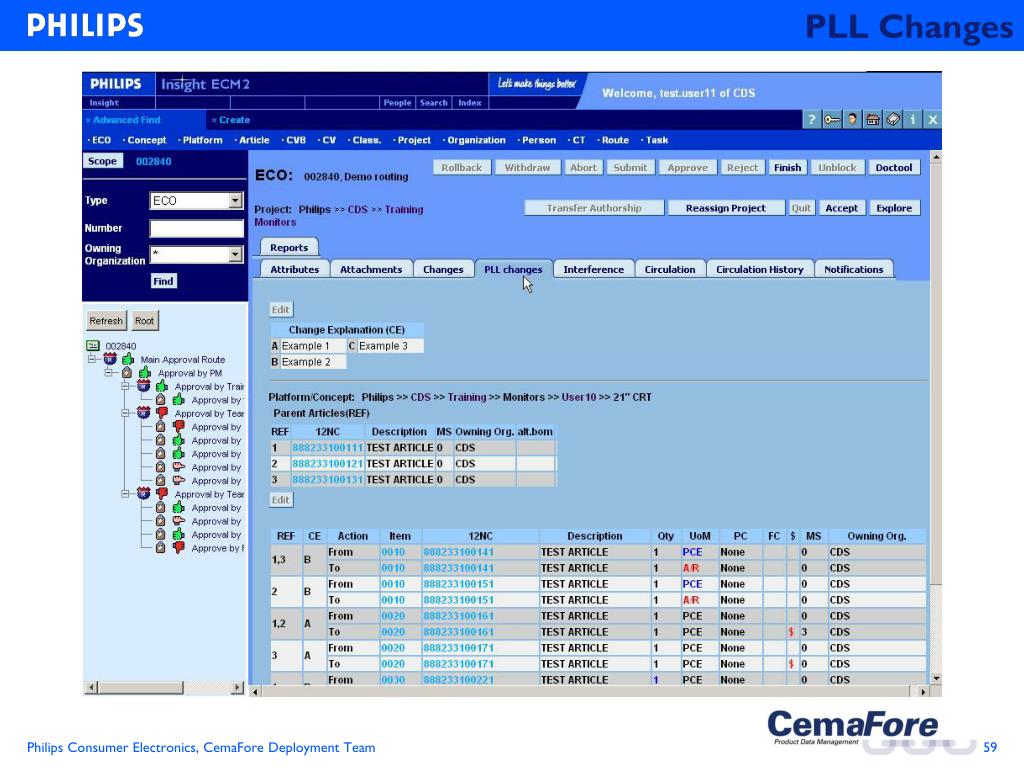
Task: Click the green thumbs-up for Approval by PM
Action: click(144, 373)
